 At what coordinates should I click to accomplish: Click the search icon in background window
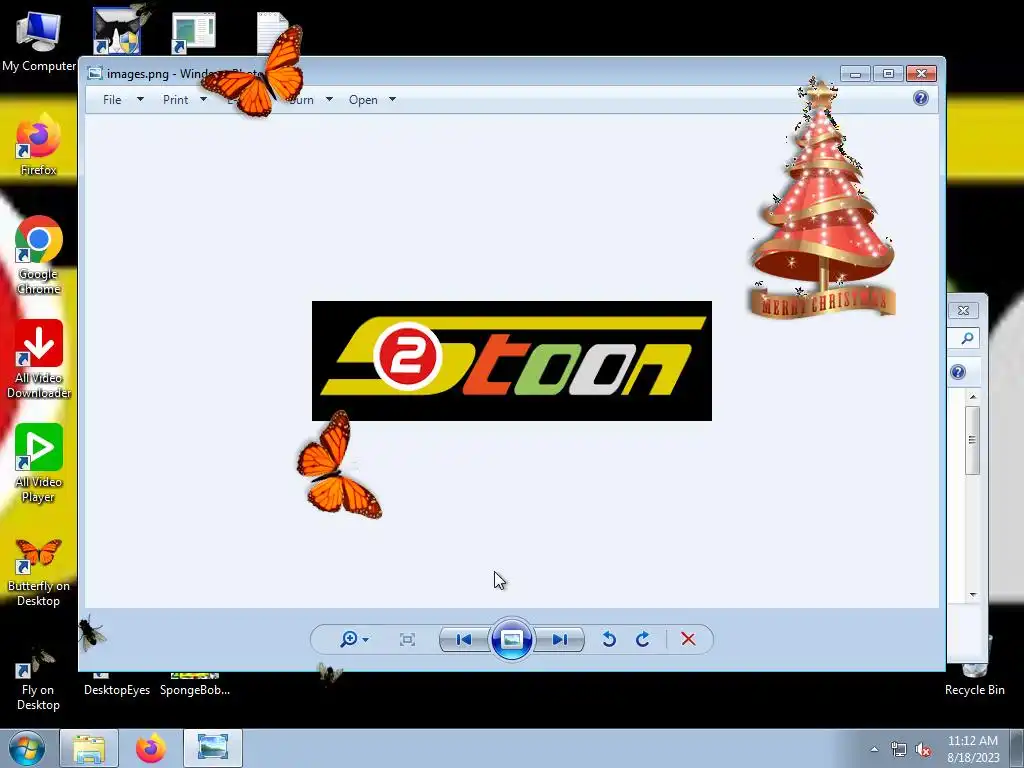click(x=967, y=338)
